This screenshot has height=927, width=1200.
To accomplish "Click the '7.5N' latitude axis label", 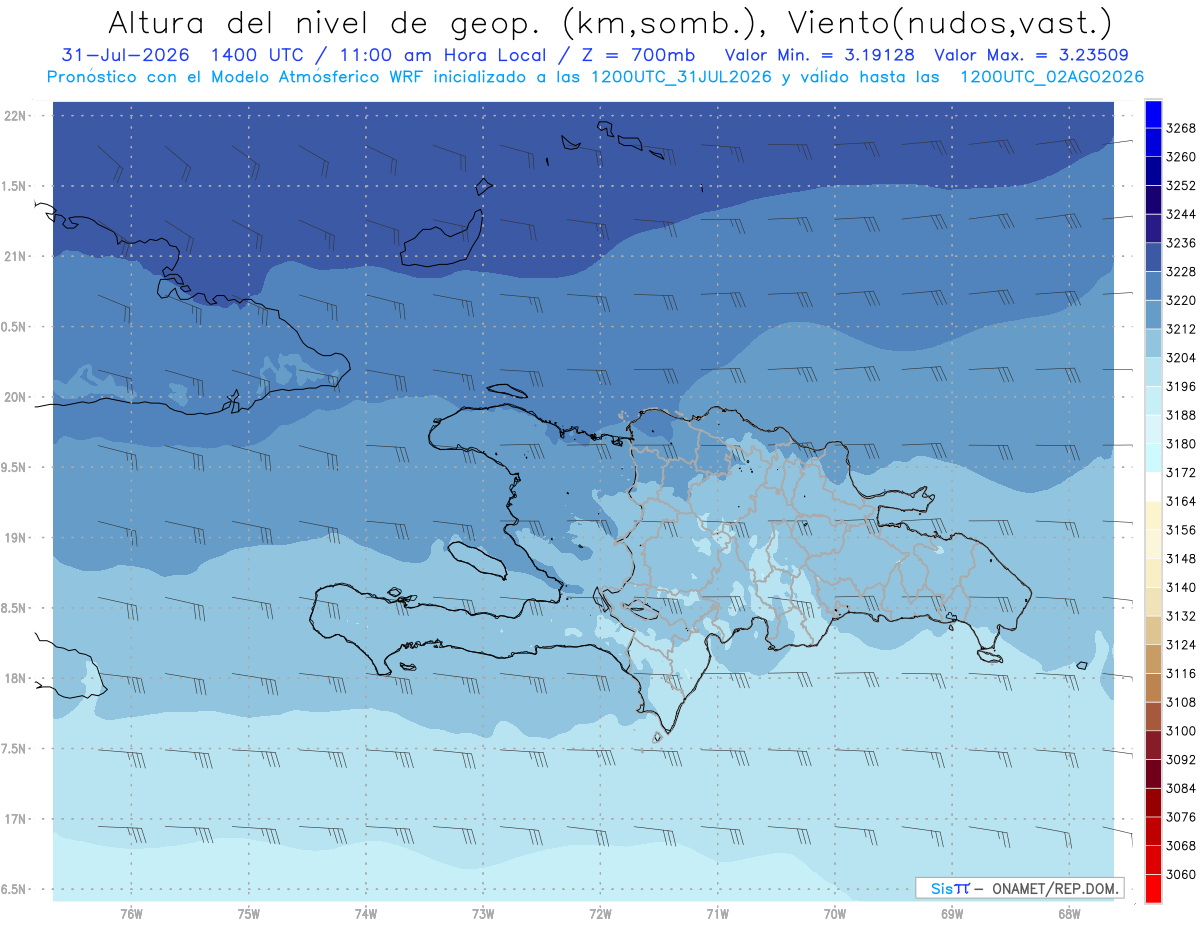I will [x=15, y=749].
